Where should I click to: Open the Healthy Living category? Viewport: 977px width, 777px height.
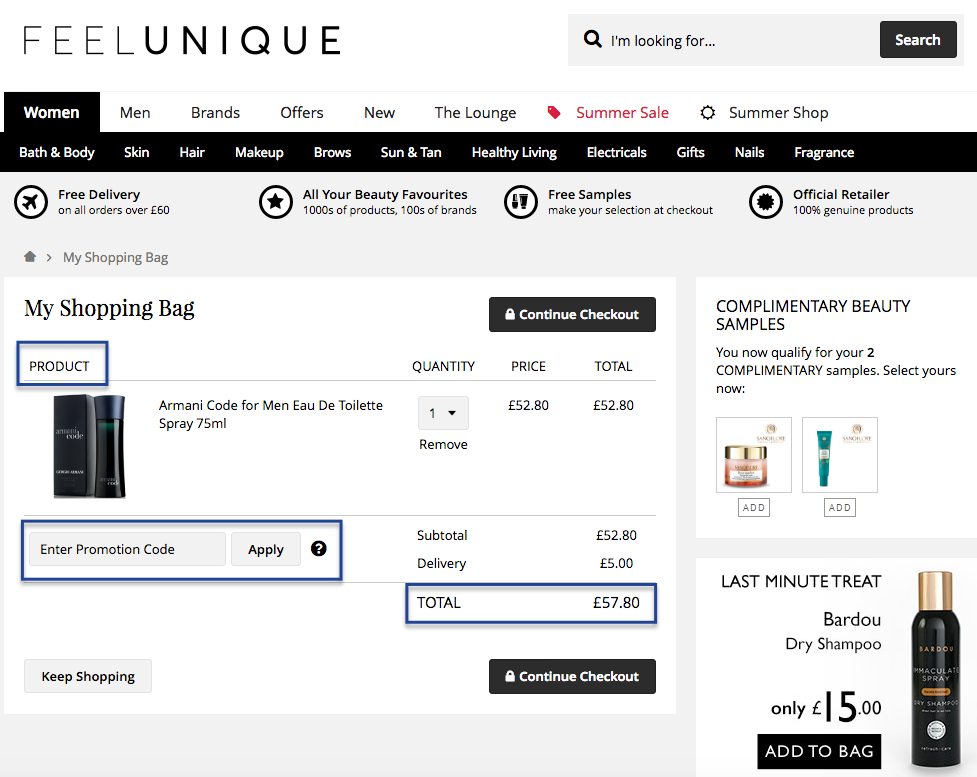pyautogui.click(x=514, y=153)
